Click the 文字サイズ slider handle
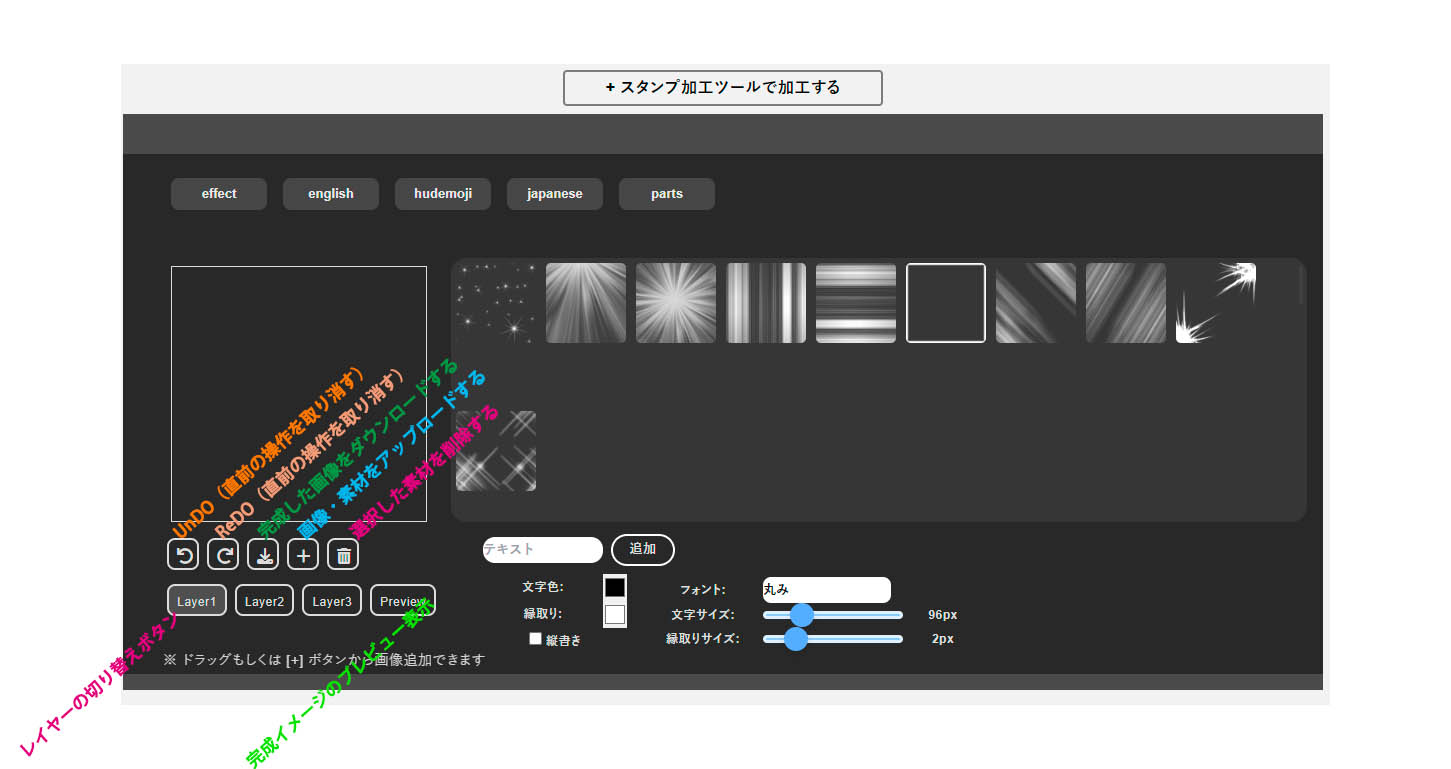 (x=802, y=615)
